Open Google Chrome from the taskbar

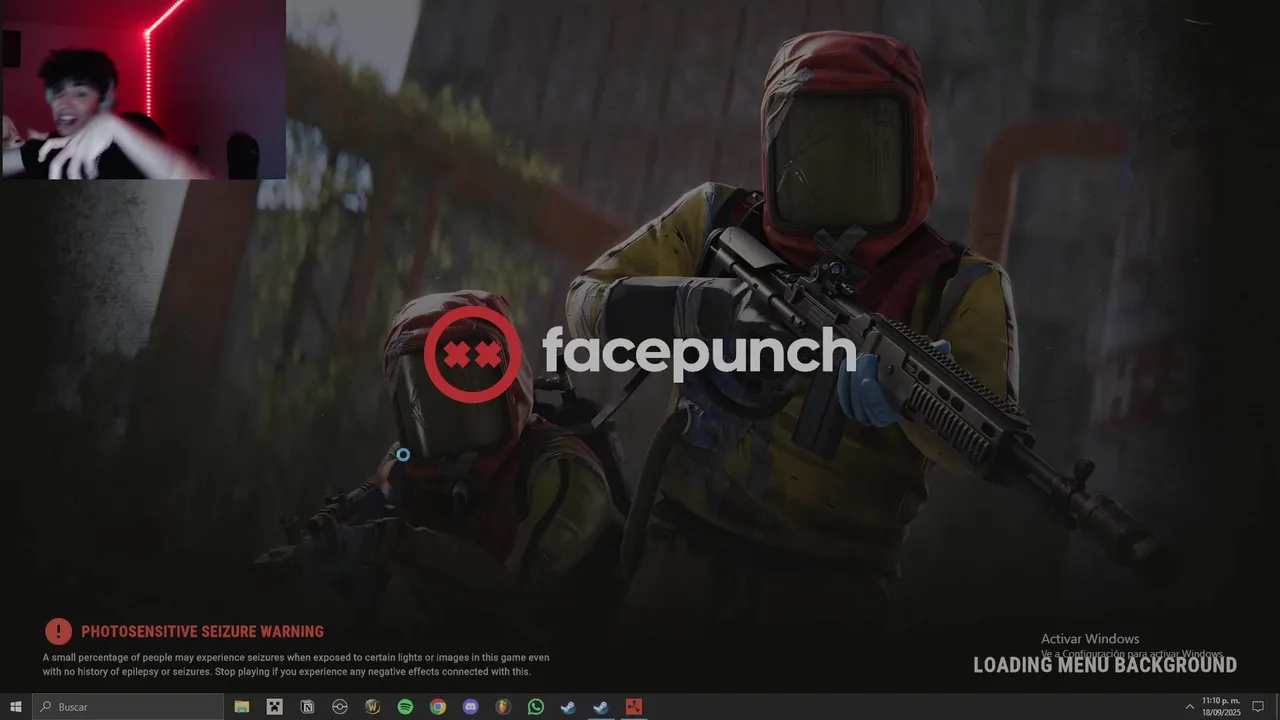click(x=438, y=707)
